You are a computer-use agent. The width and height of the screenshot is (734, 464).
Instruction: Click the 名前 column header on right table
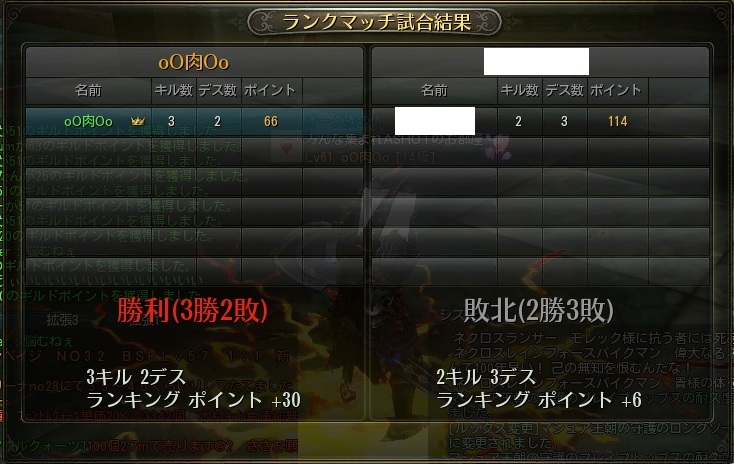[x=434, y=90]
